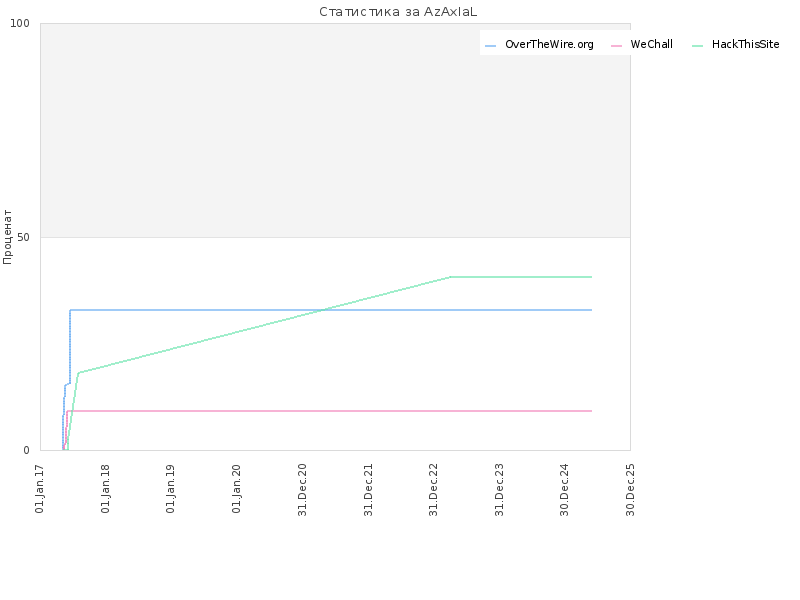This screenshot has width=800, height=600.
Task: Click the 31.Dec.20 x-axis date label
Action: [302, 490]
